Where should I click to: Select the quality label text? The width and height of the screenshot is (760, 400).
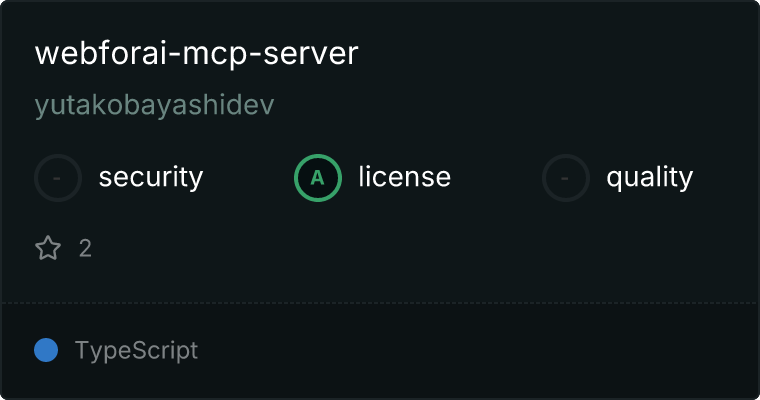click(649, 177)
